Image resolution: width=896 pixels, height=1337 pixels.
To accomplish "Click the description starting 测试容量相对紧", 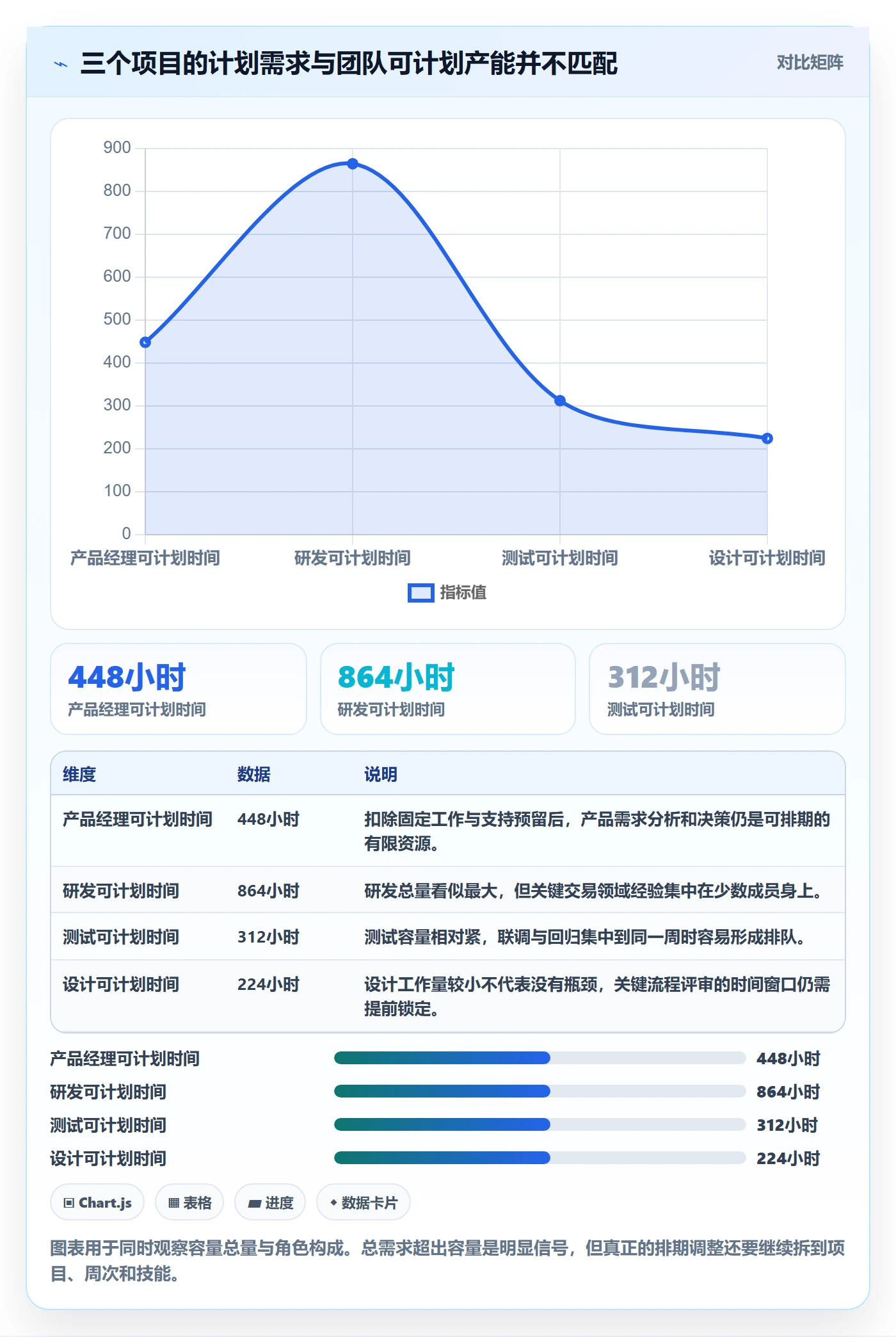I will tap(585, 937).
